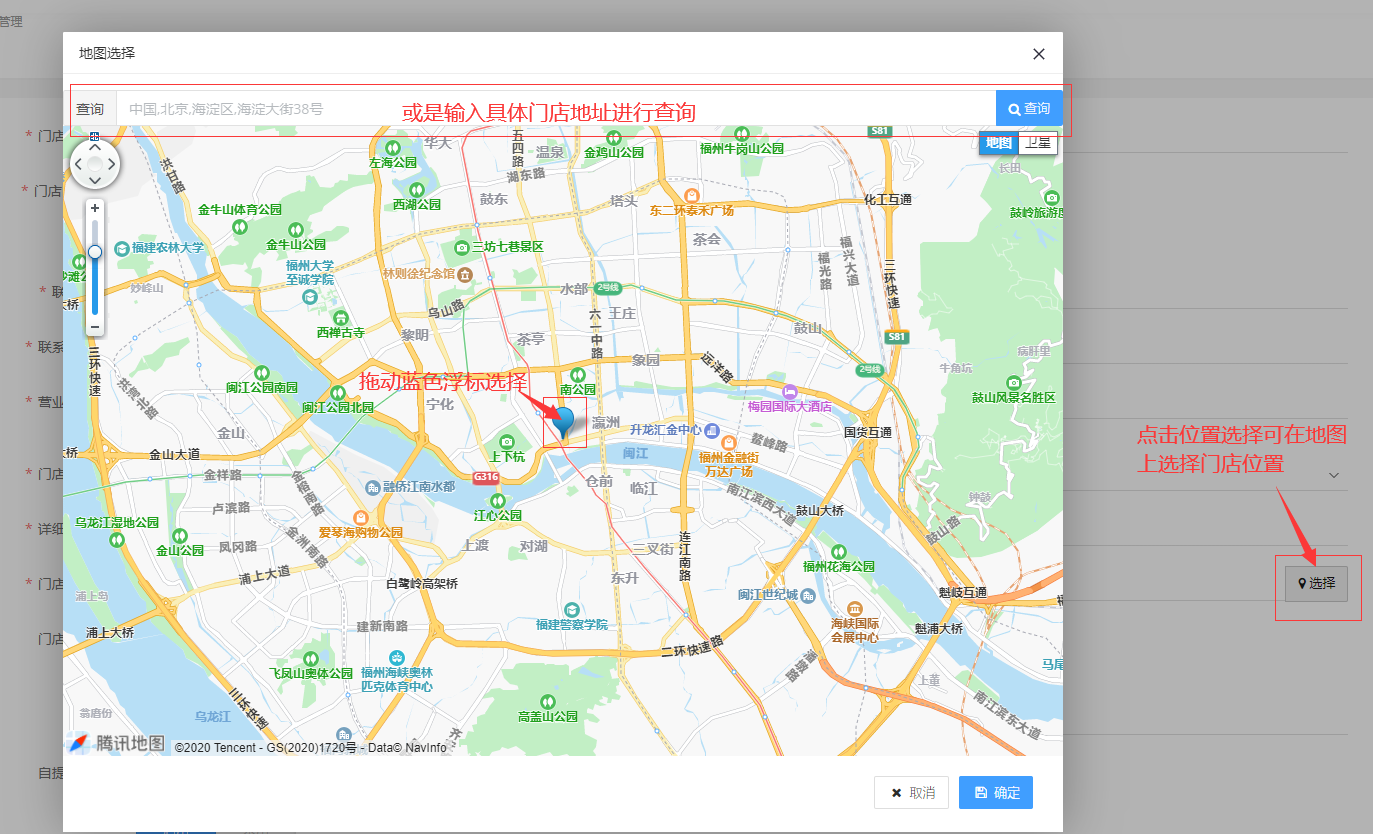Confirm selection with 确定 button
Viewport: 1373px width, 834px height.
[x=996, y=792]
